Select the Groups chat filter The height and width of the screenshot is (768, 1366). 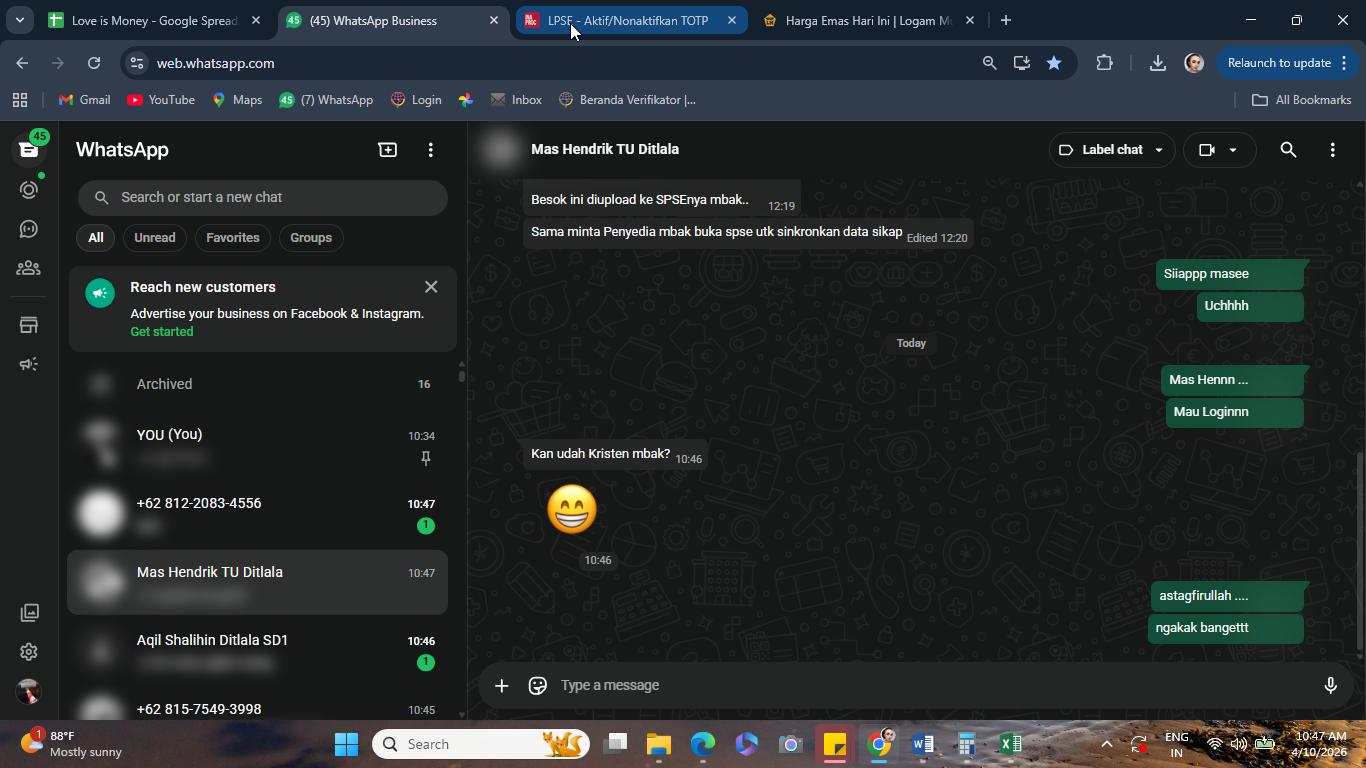click(x=311, y=238)
